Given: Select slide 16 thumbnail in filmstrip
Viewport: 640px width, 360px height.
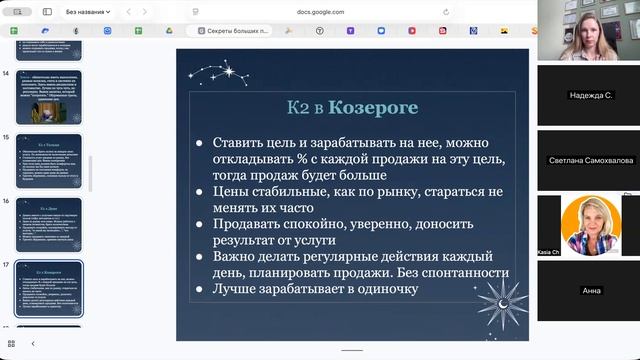Looking at the screenshot, I should point(49,225).
